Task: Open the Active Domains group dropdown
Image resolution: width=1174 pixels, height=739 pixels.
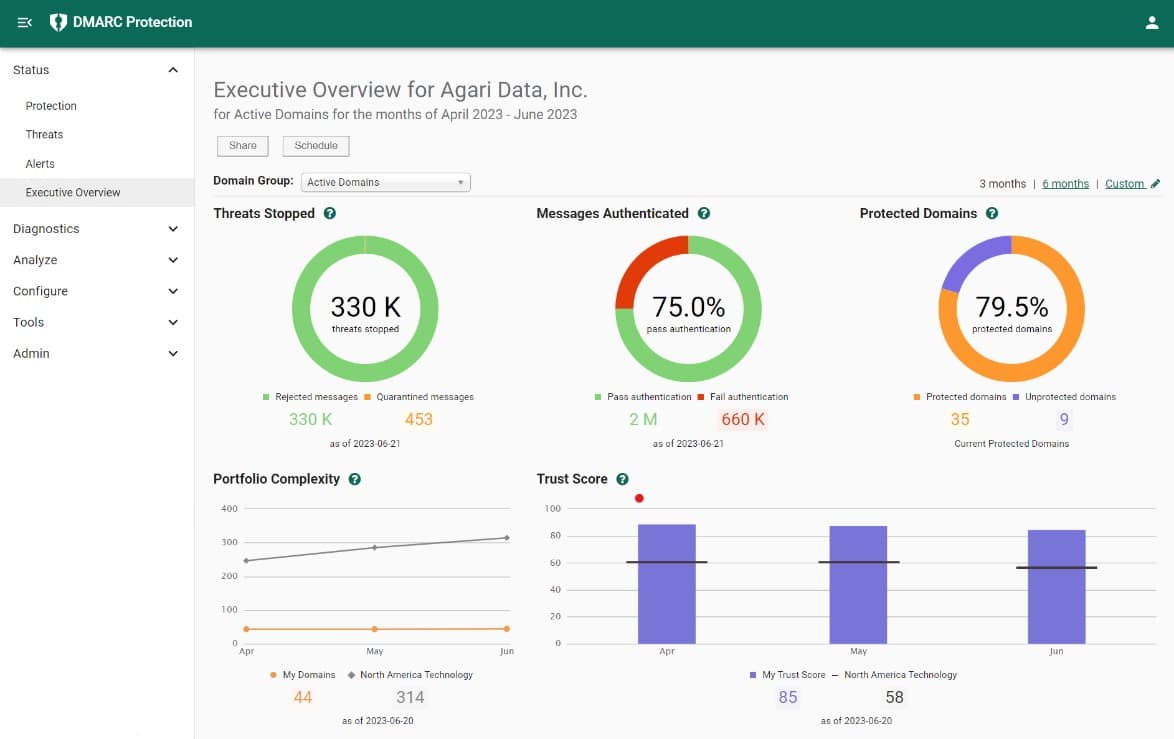Action: pos(386,182)
